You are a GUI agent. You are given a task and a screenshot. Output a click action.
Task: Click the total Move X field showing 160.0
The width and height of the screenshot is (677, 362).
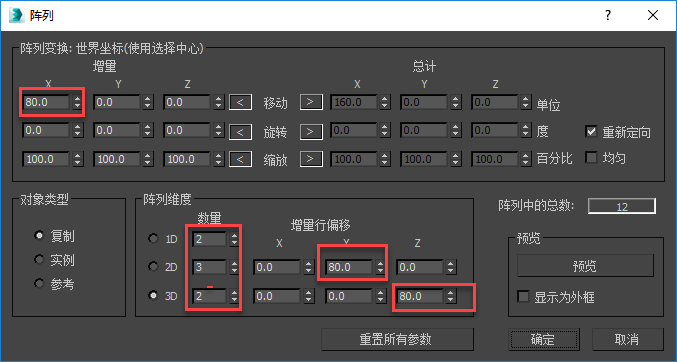tap(354, 102)
